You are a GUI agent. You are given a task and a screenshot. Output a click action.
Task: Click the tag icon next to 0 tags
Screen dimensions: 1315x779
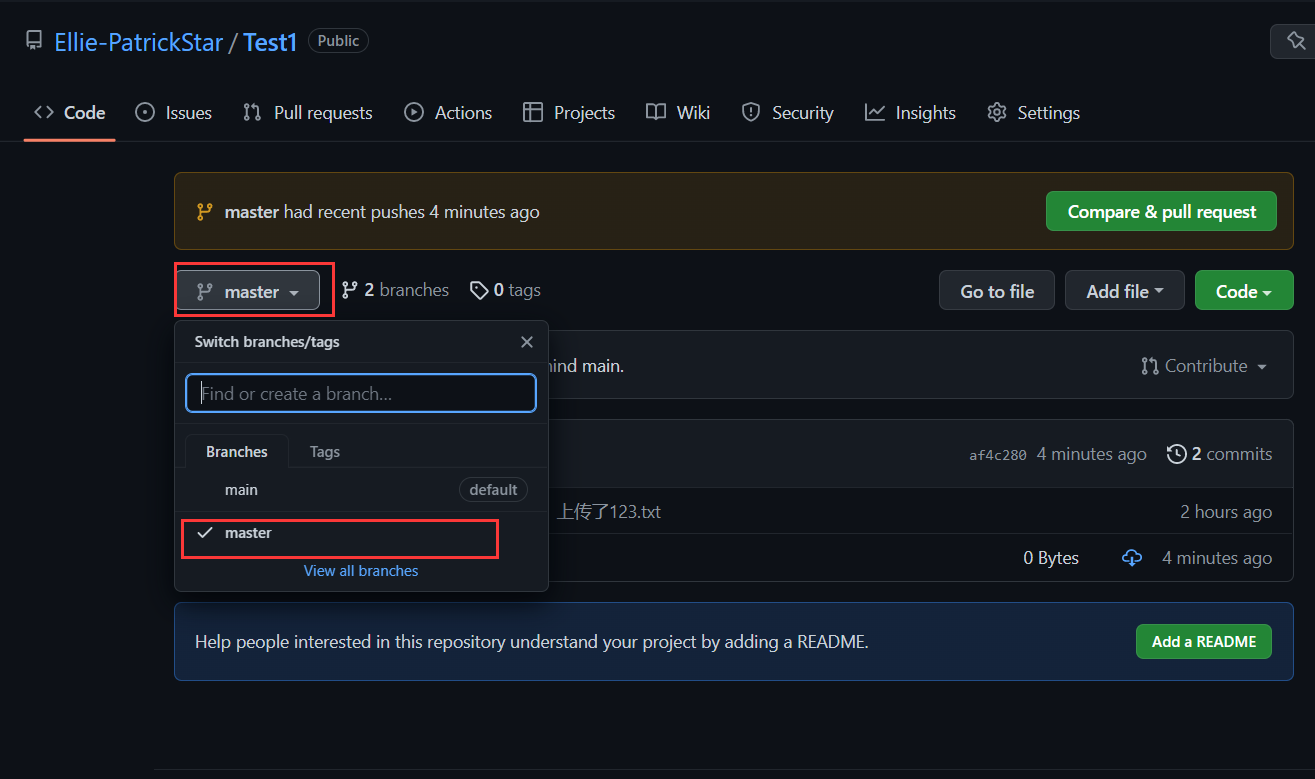[479, 290]
